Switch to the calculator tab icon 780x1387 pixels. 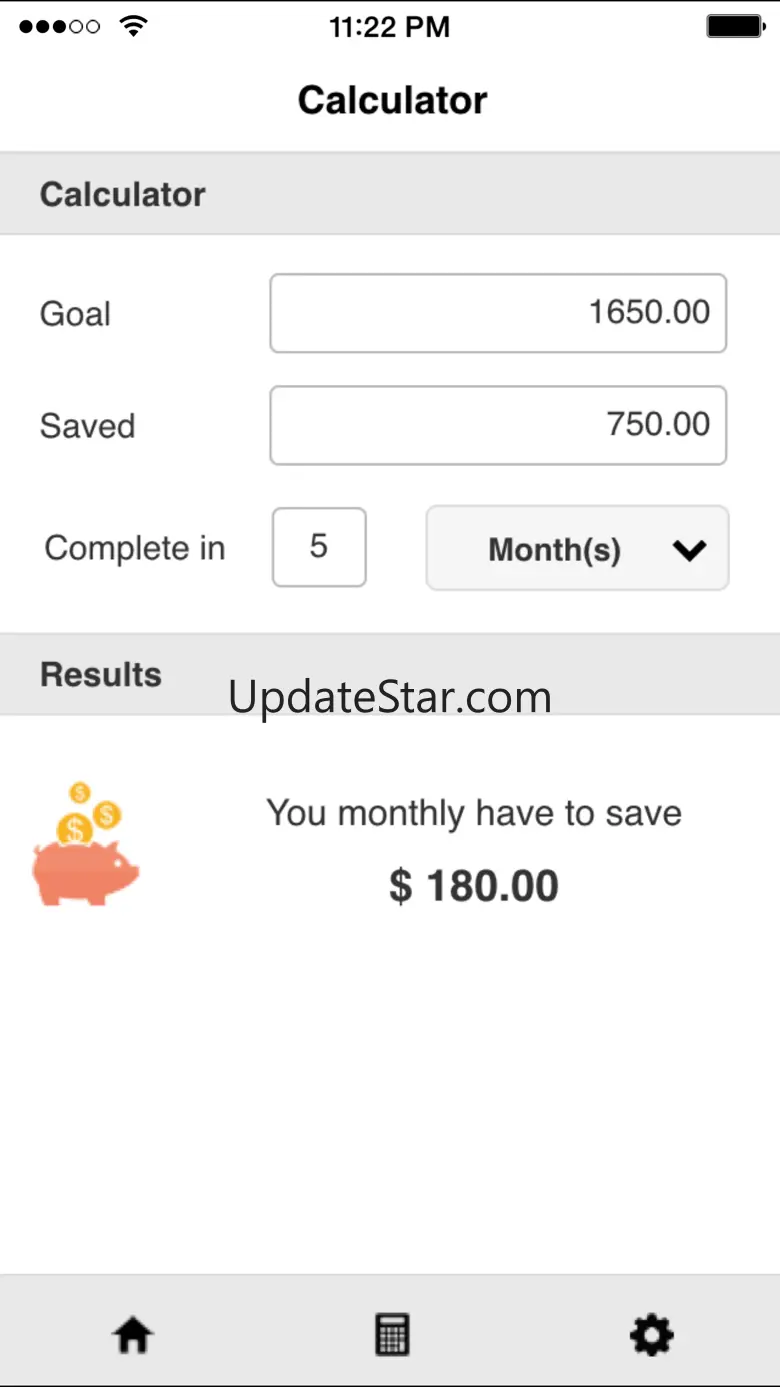[x=392, y=1334]
